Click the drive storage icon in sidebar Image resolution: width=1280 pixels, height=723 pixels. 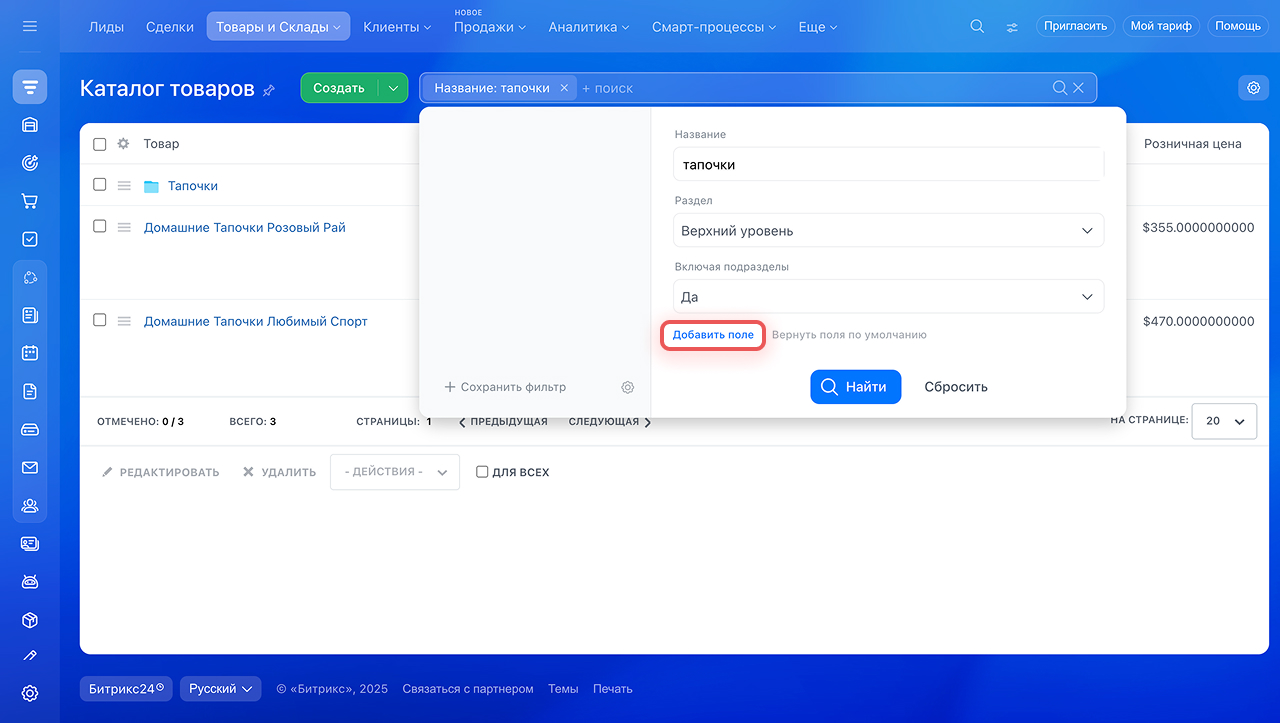coord(30,429)
